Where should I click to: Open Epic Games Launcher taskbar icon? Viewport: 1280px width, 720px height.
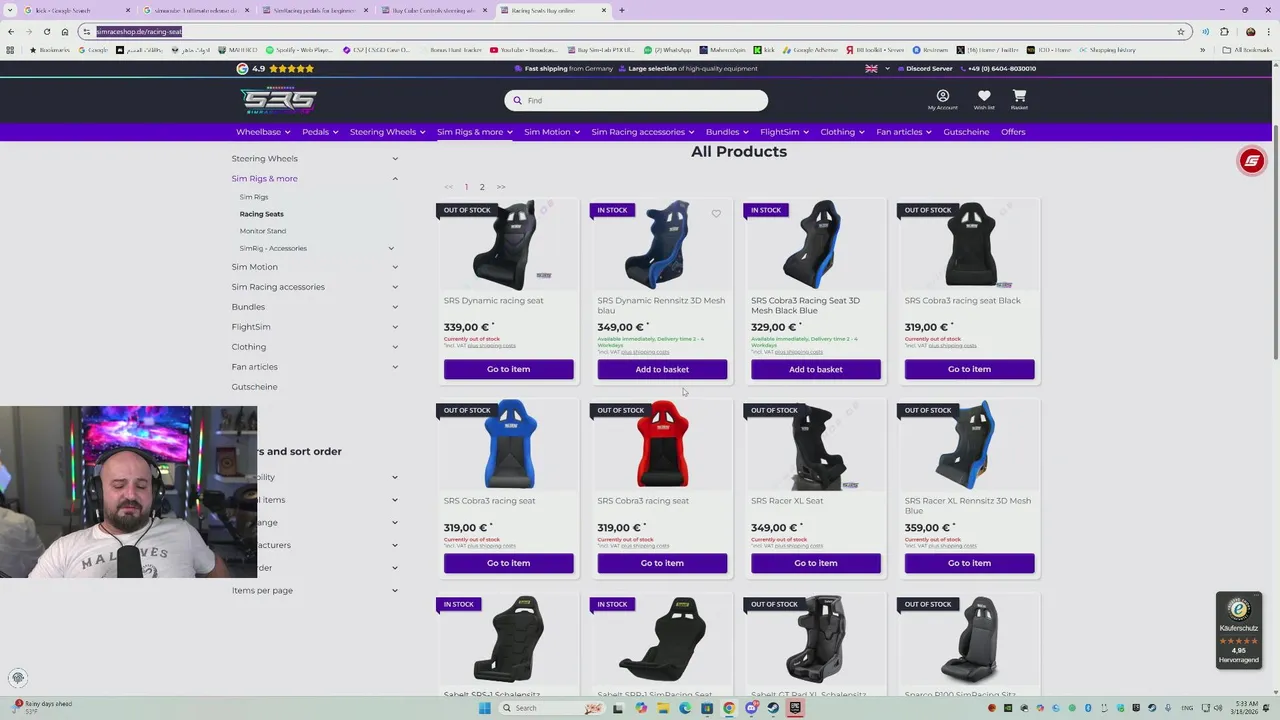795,708
